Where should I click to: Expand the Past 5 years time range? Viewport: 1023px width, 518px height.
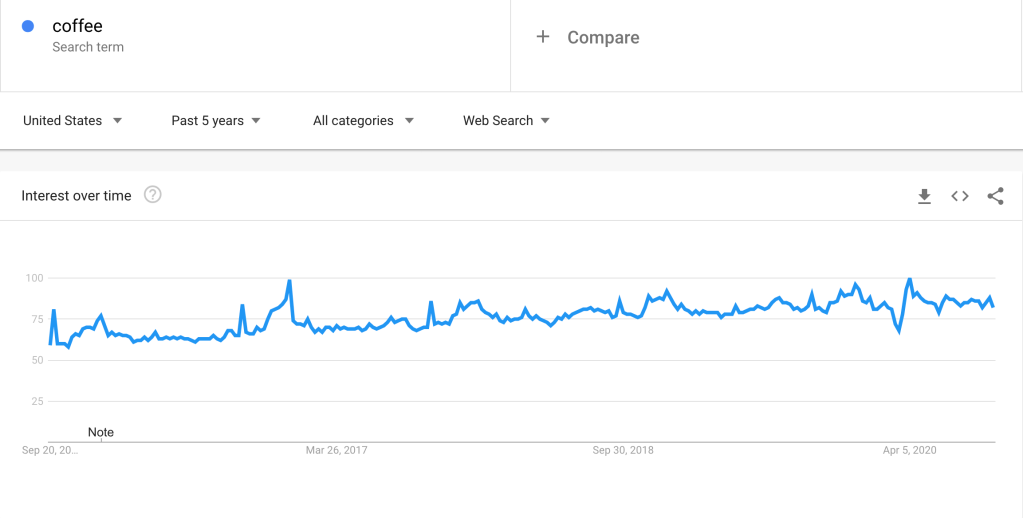(215, 121)
